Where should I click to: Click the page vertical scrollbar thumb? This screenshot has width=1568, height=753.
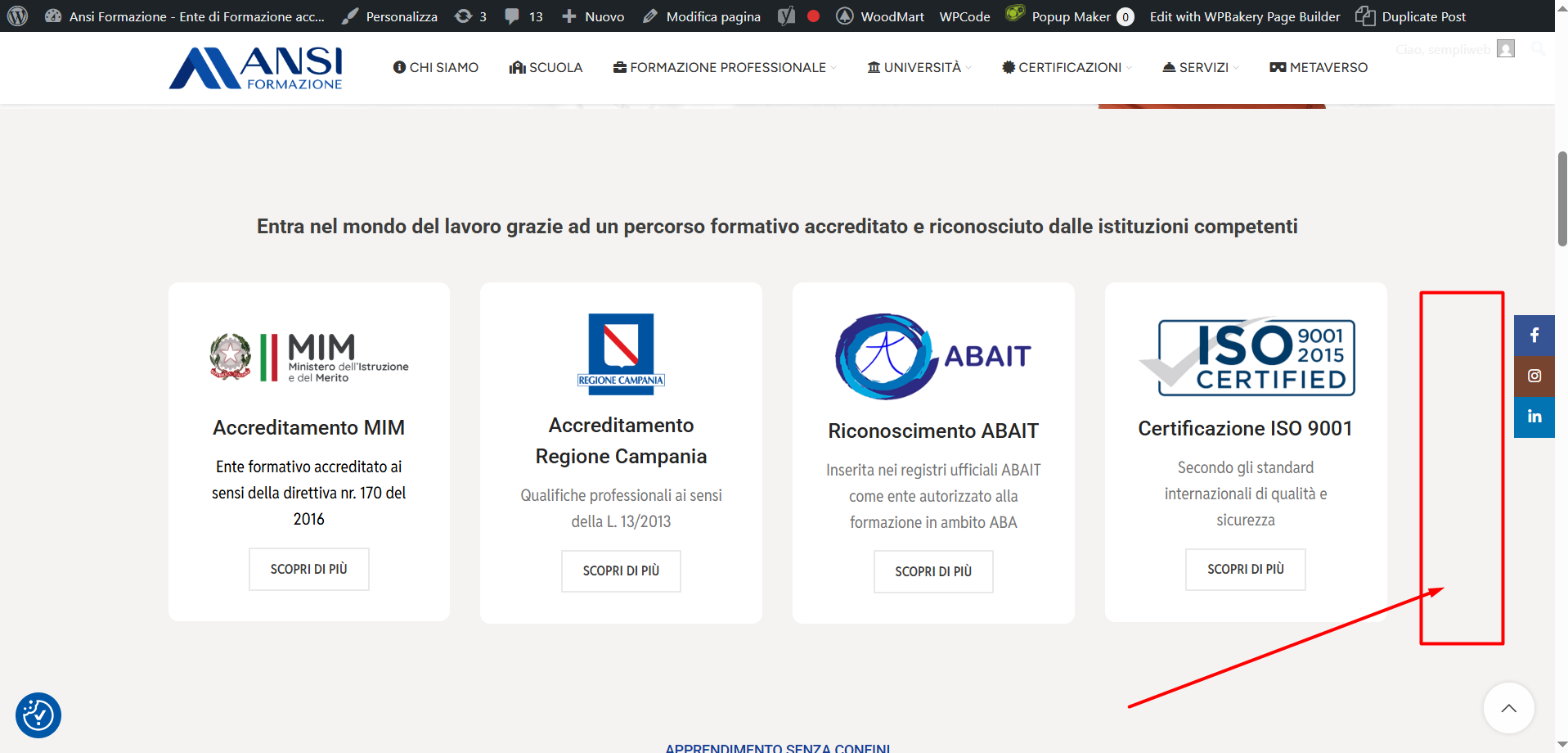(x=1562, y=199)
